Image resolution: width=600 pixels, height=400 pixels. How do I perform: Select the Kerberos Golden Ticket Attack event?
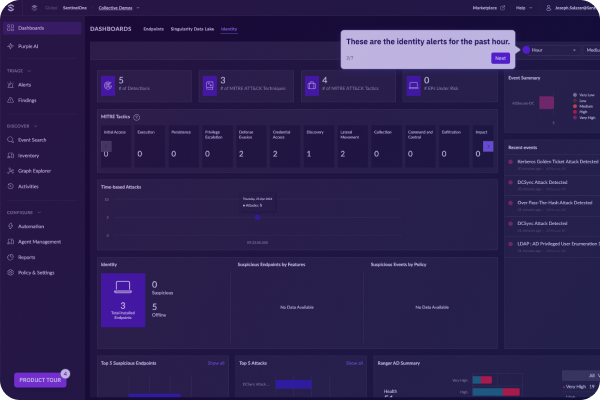point(555,160)
